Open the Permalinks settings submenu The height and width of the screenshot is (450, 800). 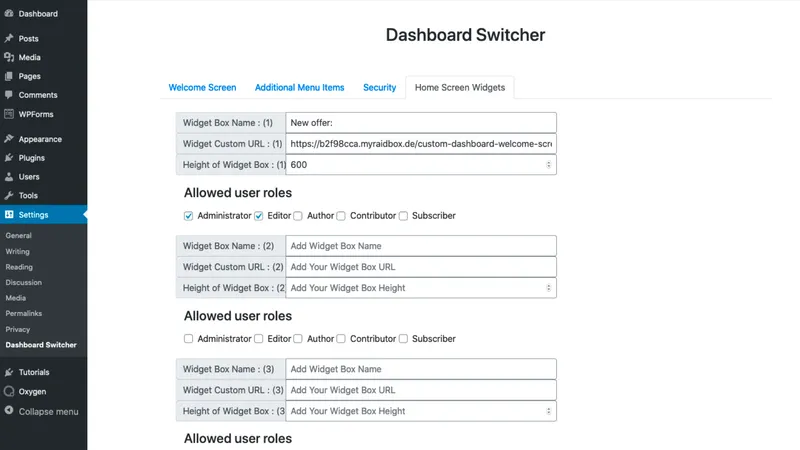click(x=23, y=313)
